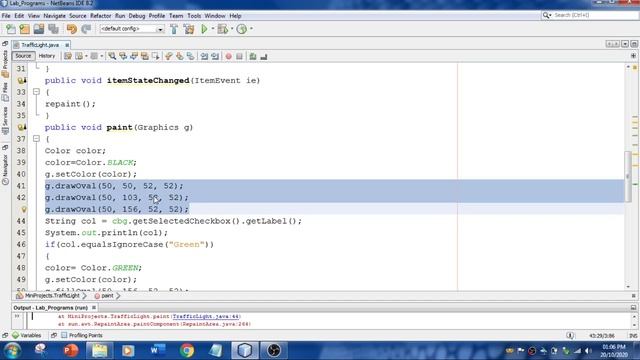640x360 pixels.
Task: Close the TrafficLight.java tab
Action: point(67,45)
